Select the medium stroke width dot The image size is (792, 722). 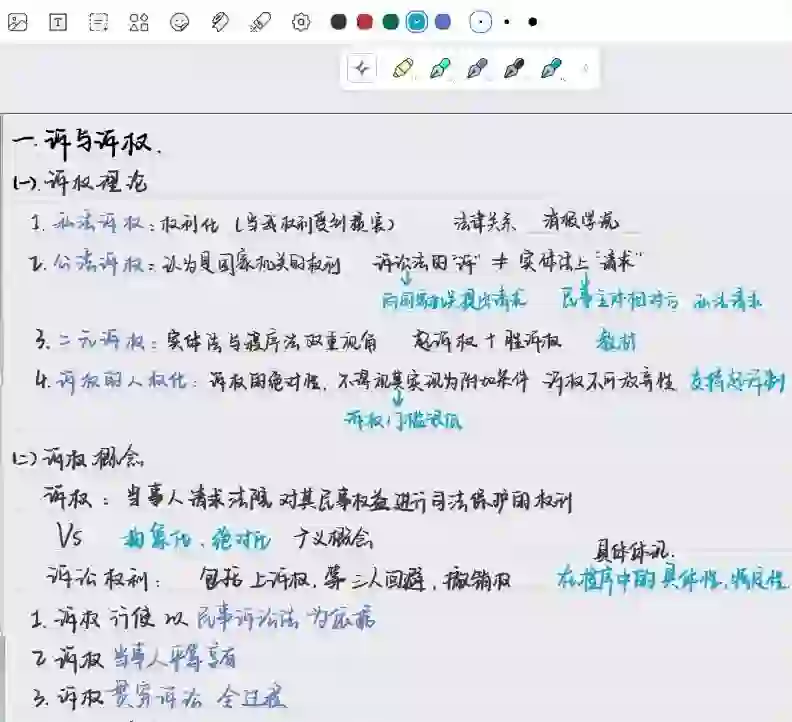click(507, 22)
